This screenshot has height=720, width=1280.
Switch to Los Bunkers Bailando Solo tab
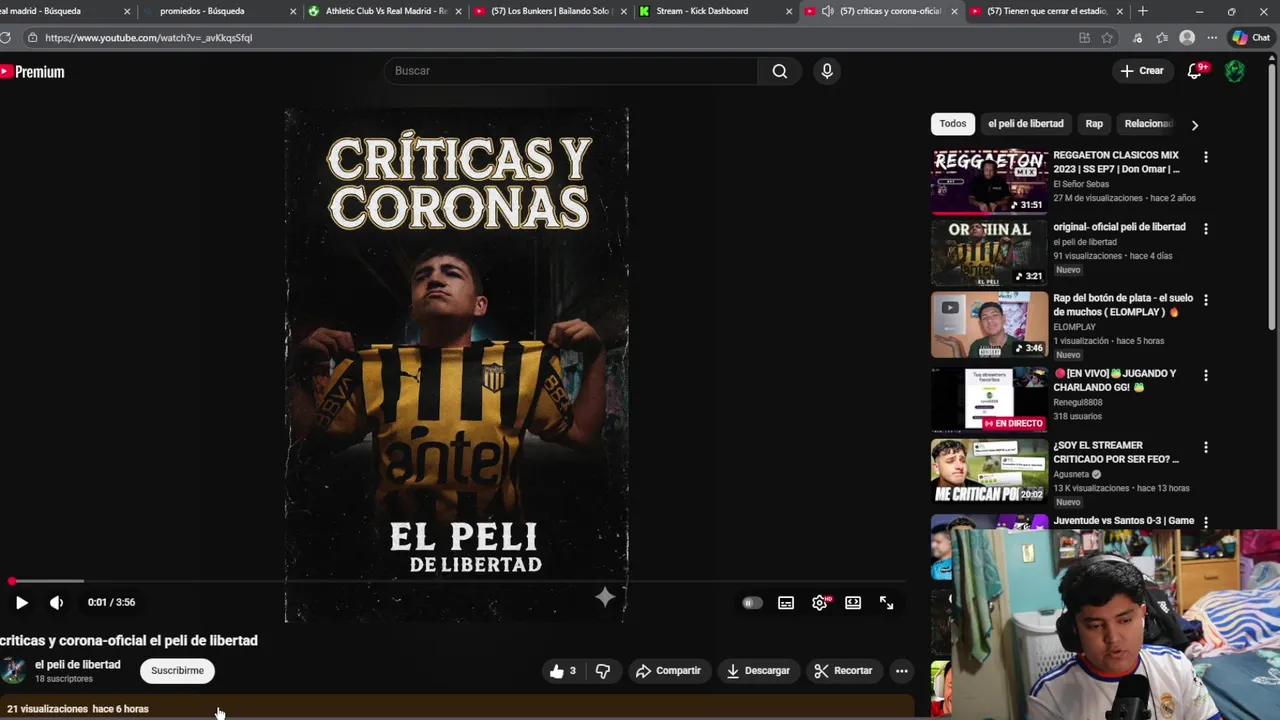[x=551, y=11]
